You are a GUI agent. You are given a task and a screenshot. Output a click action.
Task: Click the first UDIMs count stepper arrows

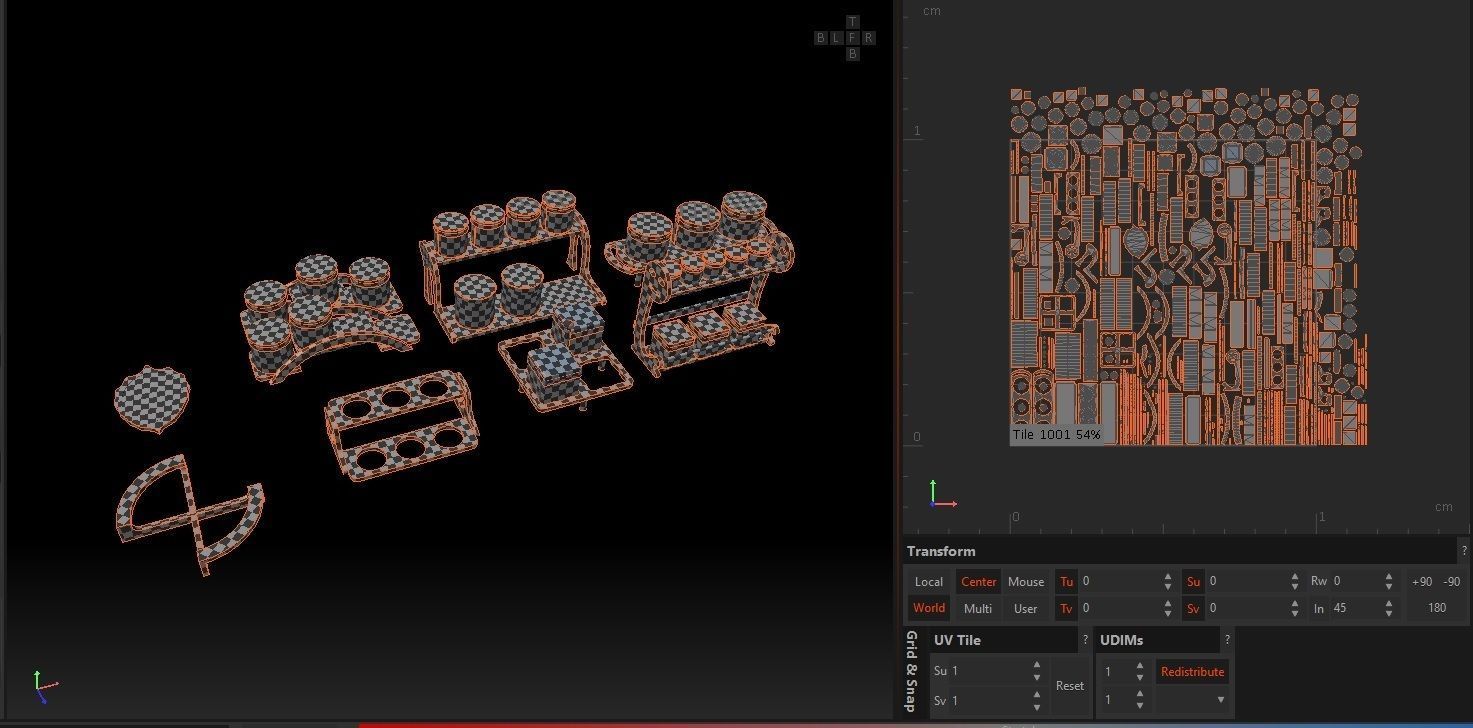[x=1140, y=672]
